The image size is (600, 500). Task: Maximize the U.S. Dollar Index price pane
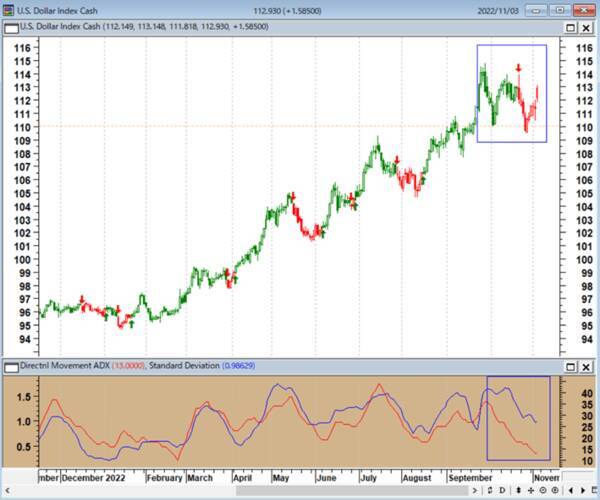pos(570,28)
